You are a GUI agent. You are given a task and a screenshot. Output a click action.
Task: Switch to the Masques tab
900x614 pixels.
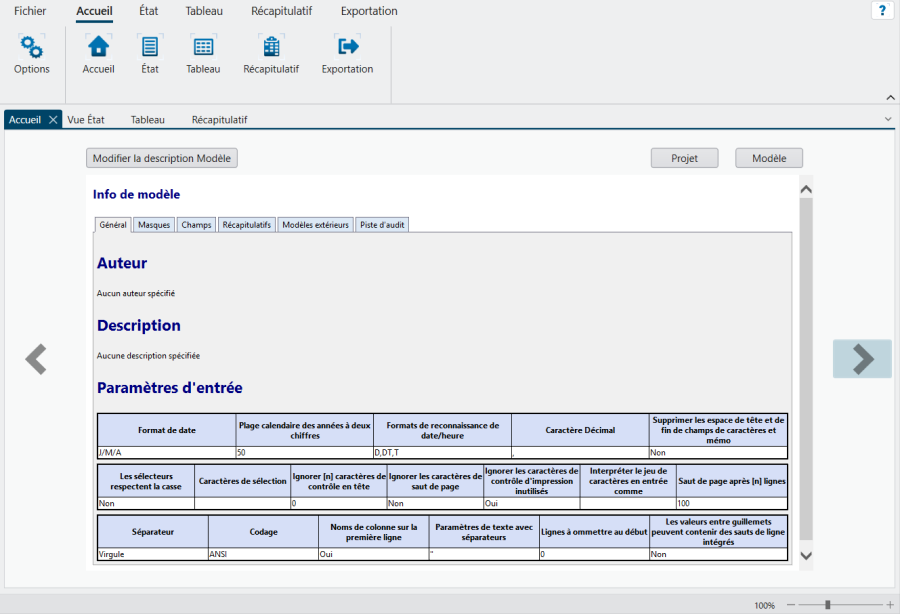click(154, 225)
